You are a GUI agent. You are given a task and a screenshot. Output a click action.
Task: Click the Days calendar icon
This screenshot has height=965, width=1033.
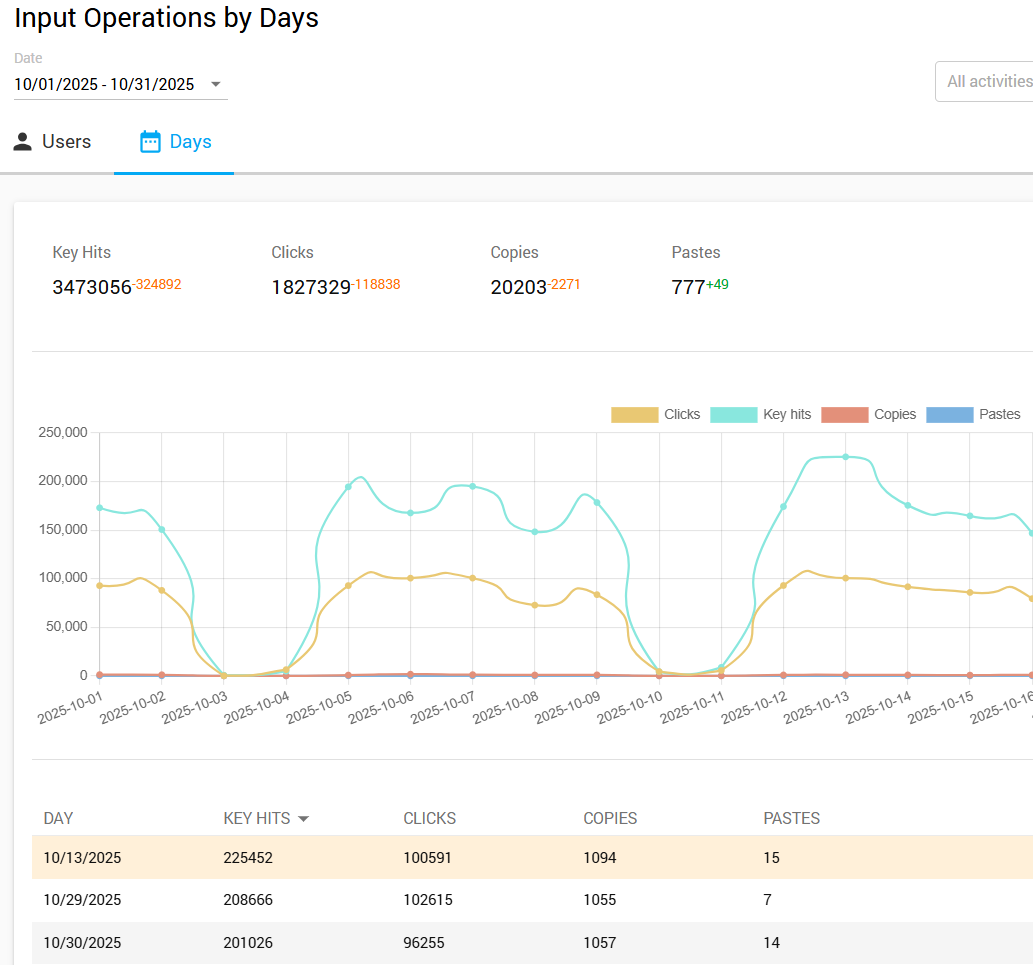(x=150, y=142)
